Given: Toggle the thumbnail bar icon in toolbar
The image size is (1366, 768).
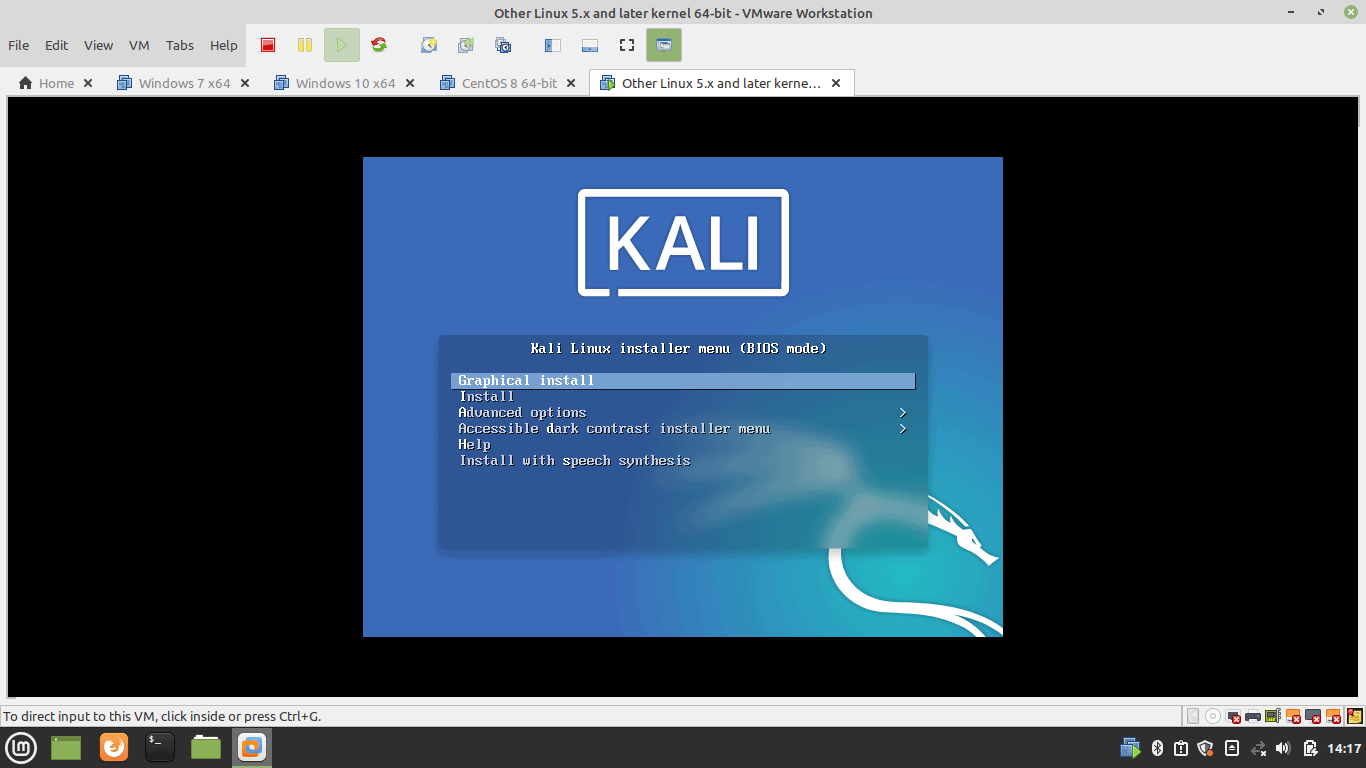Looking at the screenshot, I should (590, 45).
